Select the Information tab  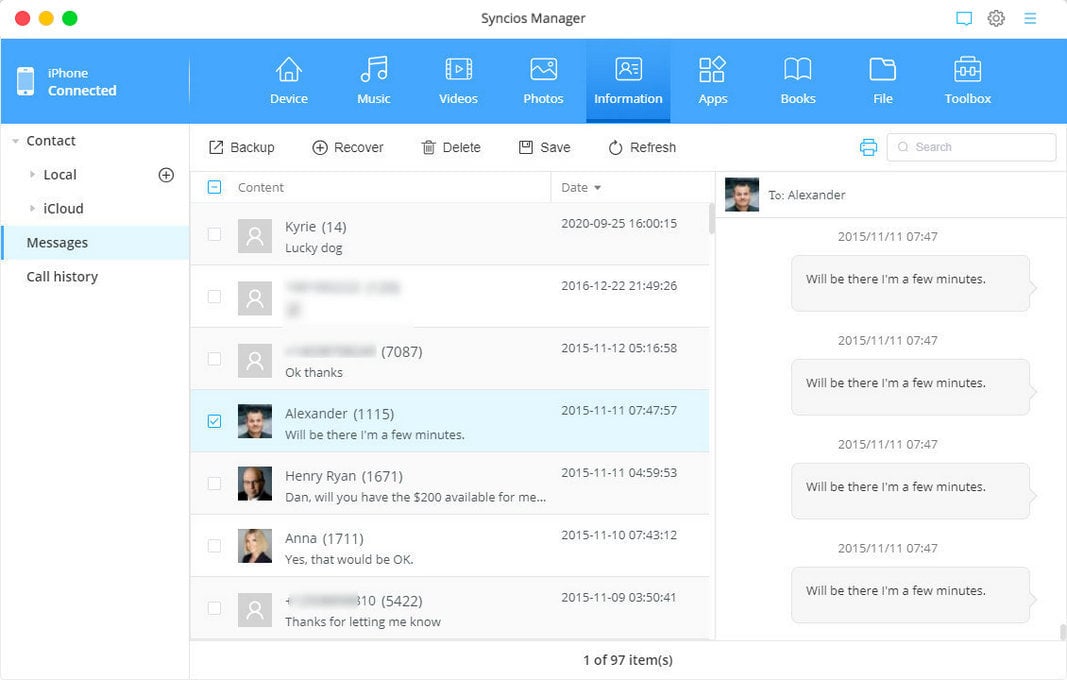click(628, 81)
